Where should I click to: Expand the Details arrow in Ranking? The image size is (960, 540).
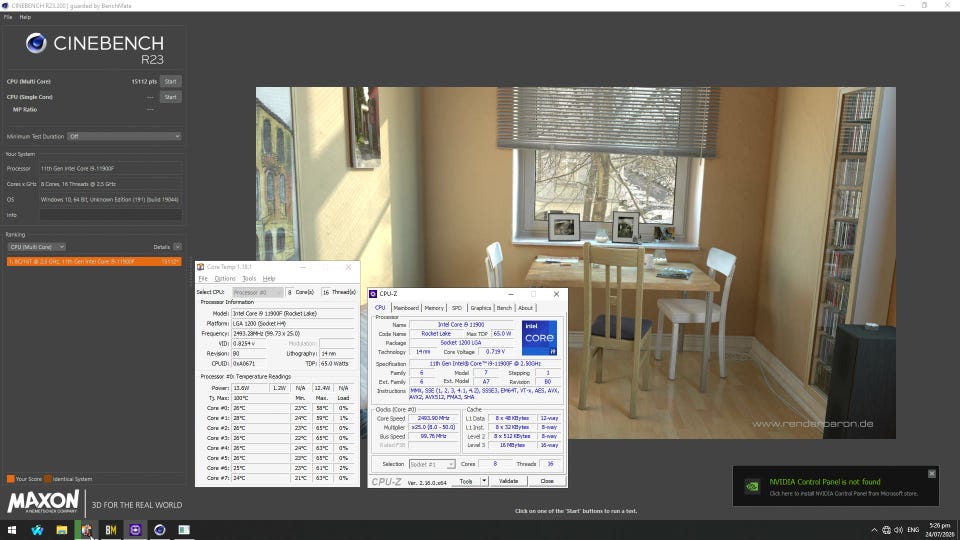(178, 247)
